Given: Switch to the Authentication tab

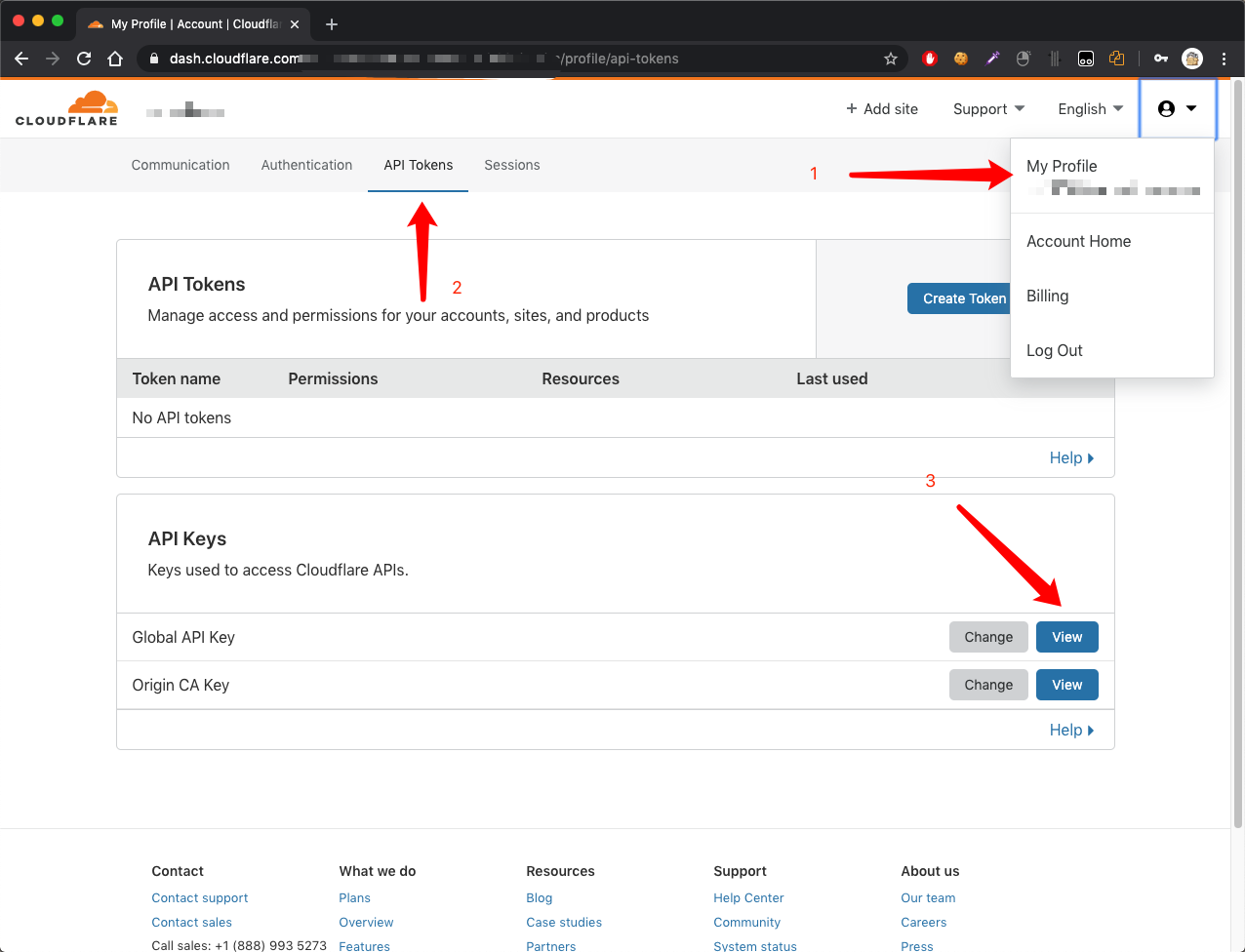Looking at the screenshot, I should 306,165.
